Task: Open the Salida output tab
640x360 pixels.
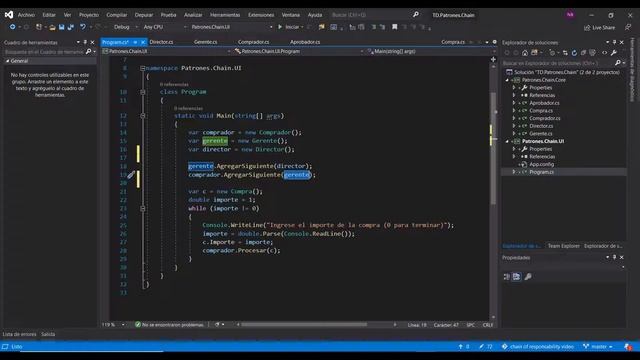Action: point(48,334)
